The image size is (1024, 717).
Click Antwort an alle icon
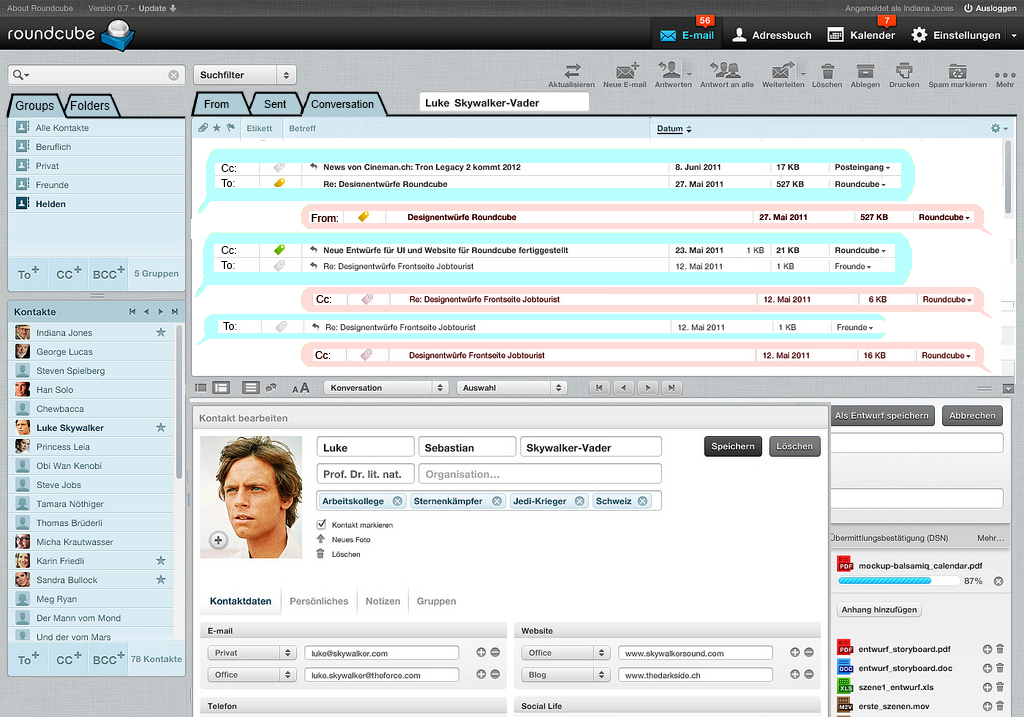(x=726, y=69)
